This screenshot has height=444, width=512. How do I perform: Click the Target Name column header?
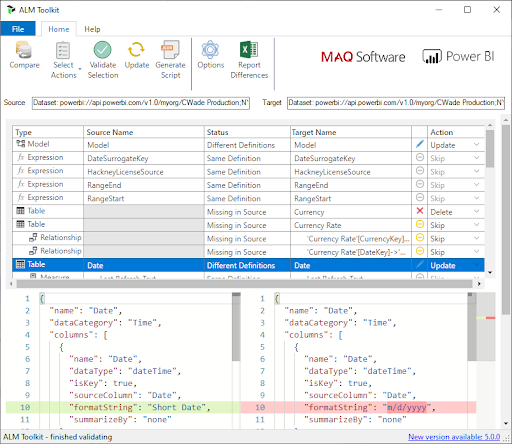point(351,132)
